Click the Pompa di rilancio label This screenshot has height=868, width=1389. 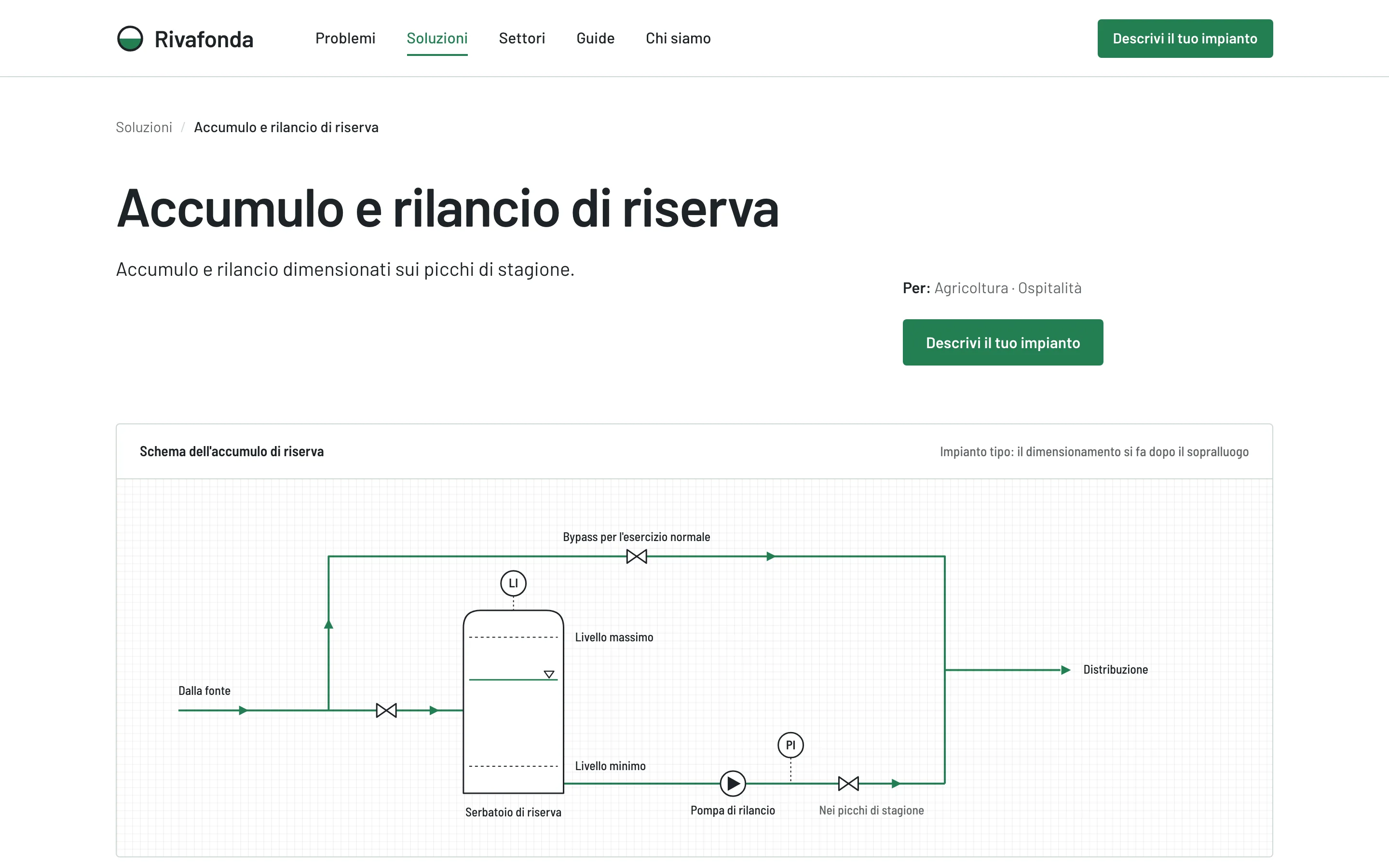click(733, 811)
